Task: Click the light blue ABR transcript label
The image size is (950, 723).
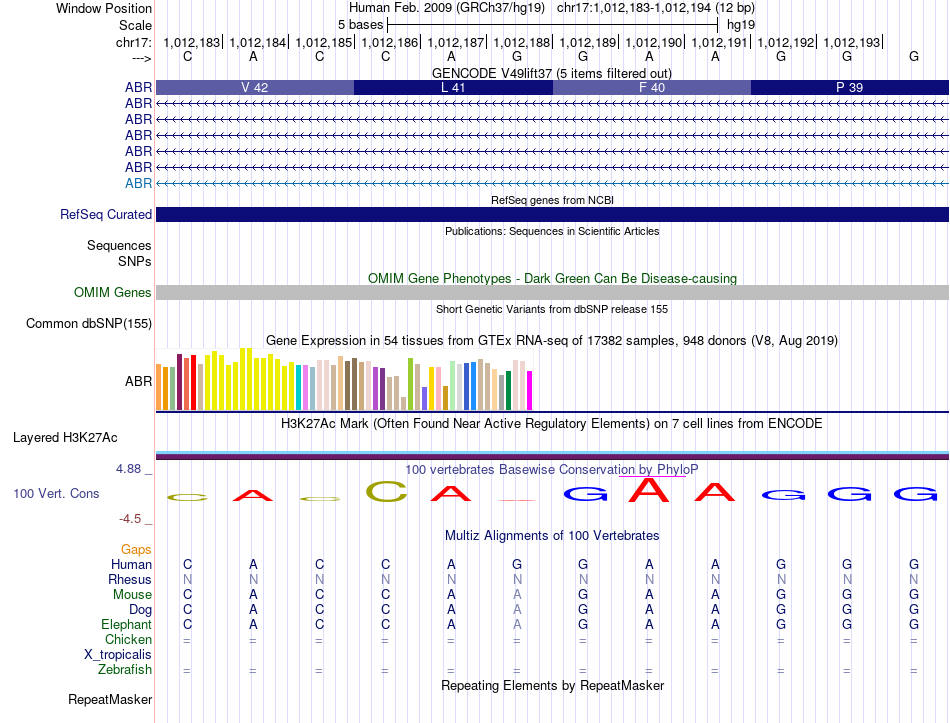Action: 139,183
